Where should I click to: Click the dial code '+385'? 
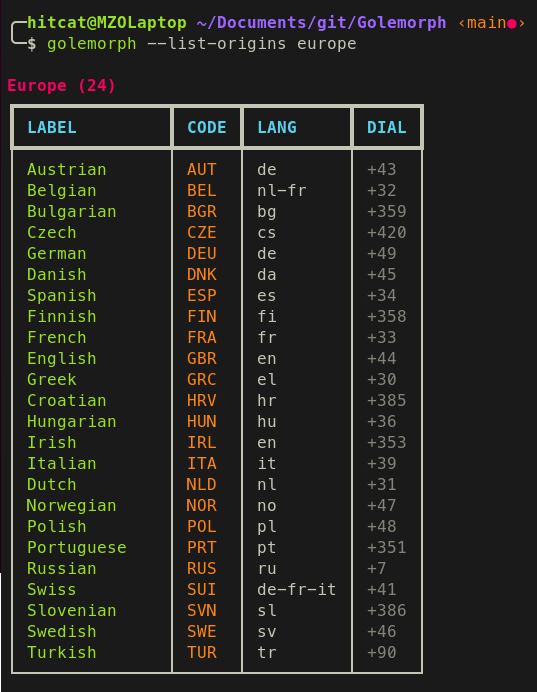coord(387,401)
